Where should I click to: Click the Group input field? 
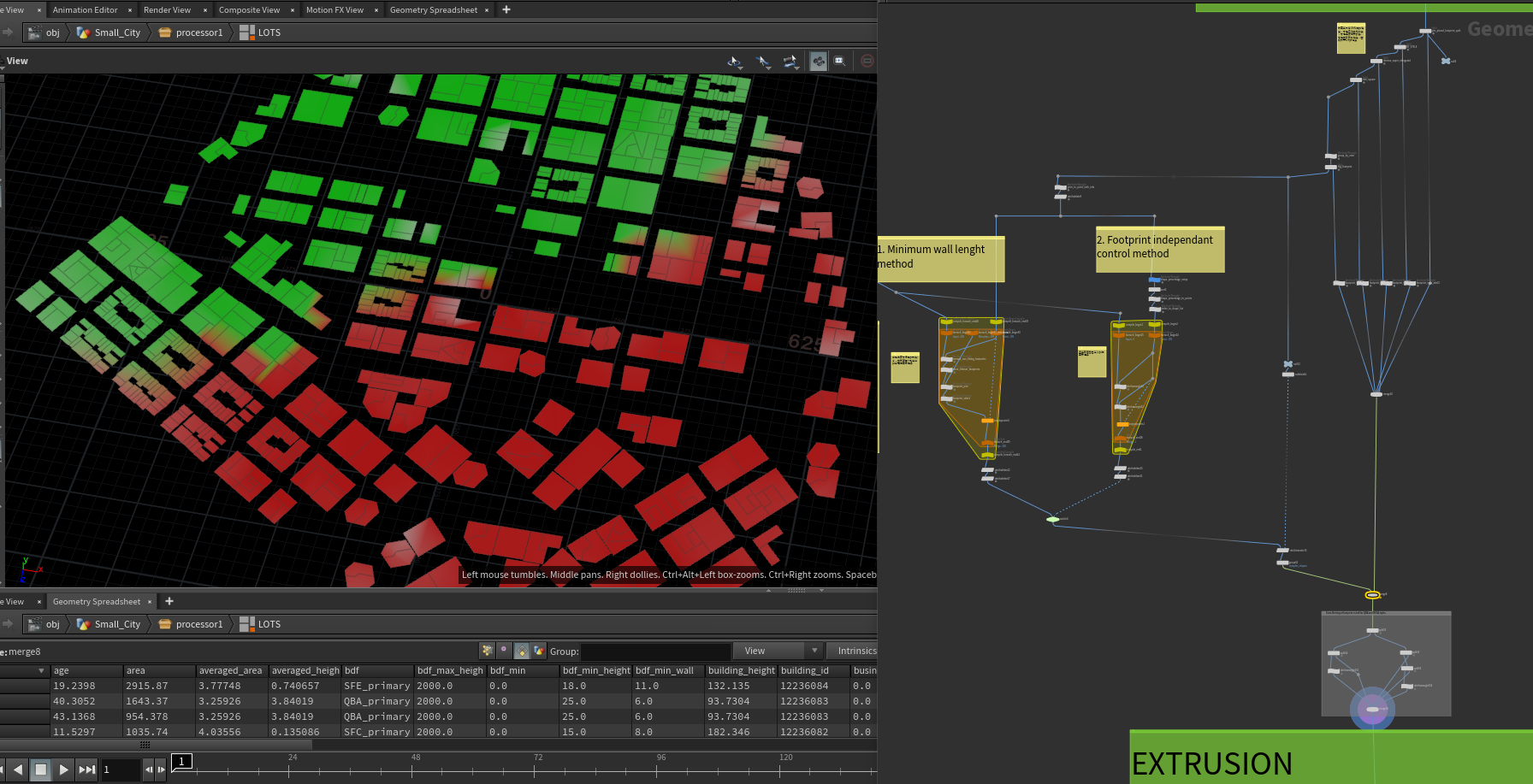[655, 651]
